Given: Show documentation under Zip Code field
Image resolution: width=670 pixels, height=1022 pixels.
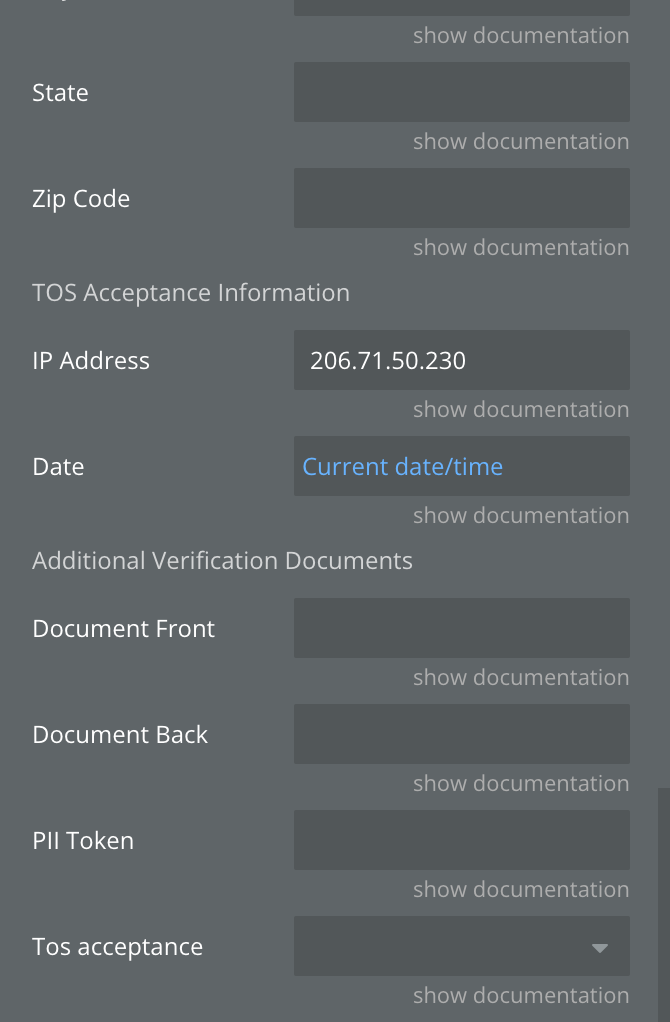Looking at the screenshot, I should [x=521, y=248].
